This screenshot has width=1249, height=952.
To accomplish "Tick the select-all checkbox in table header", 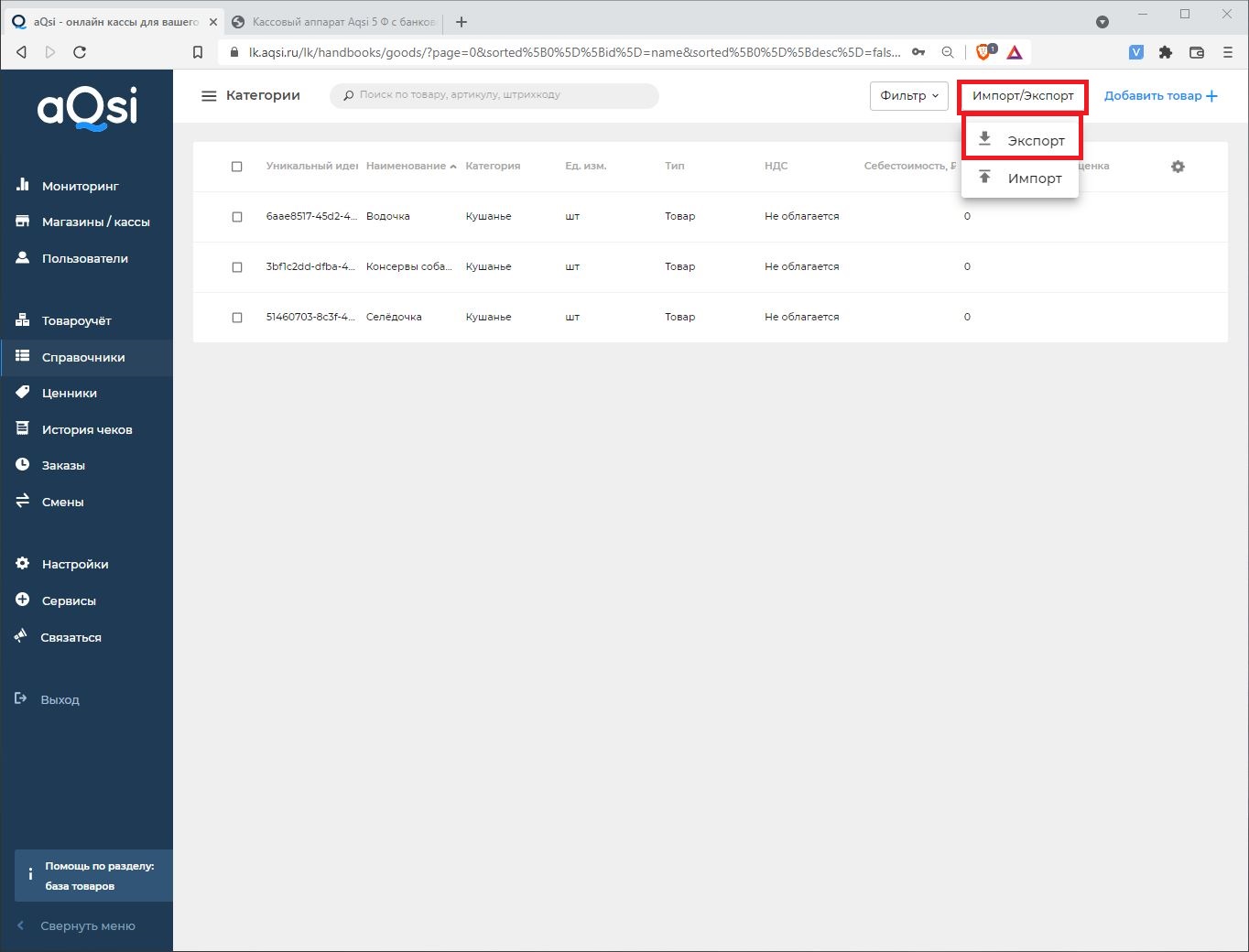I will point(237,167).
